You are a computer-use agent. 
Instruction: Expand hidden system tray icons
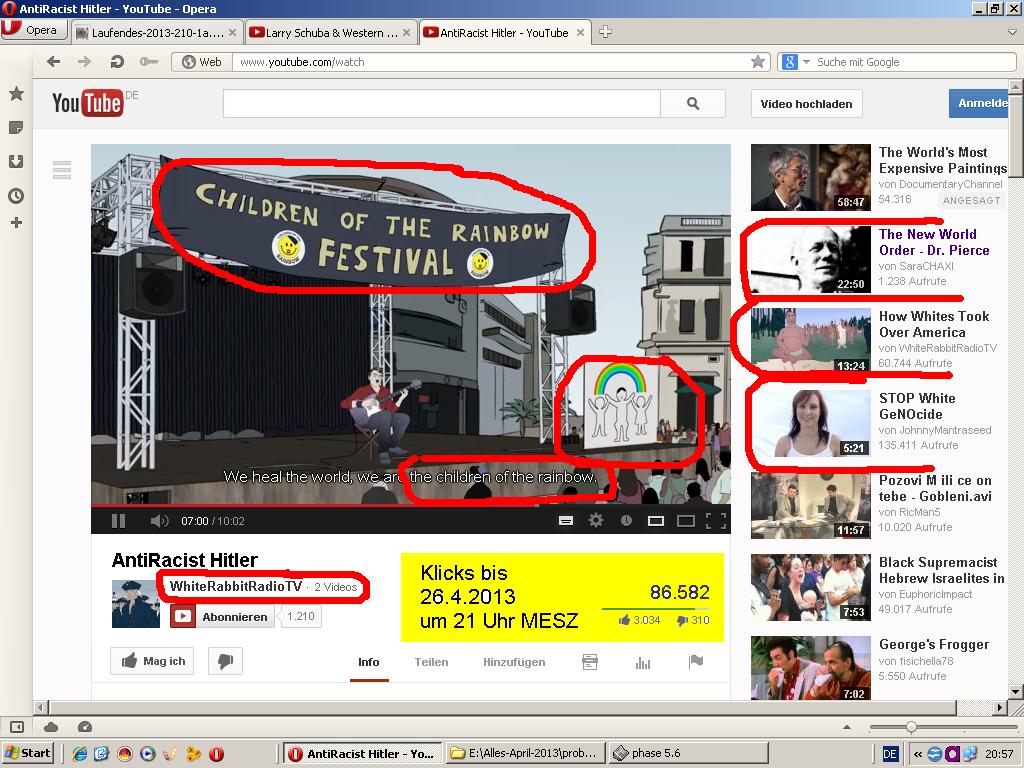[918, 754]
